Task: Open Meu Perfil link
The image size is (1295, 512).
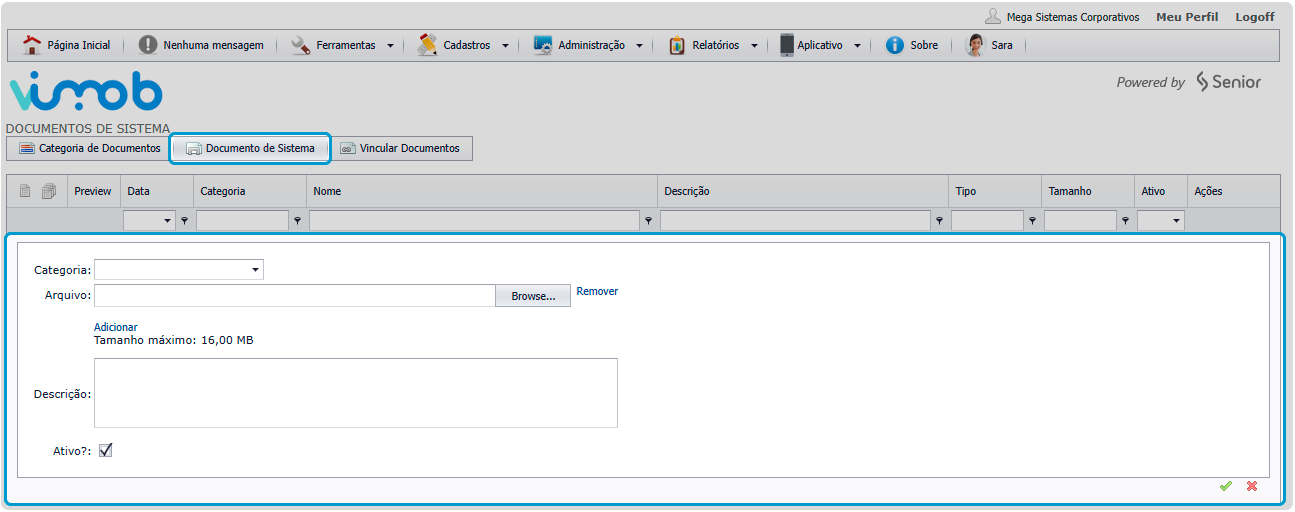Action: tap(1187, 17)
